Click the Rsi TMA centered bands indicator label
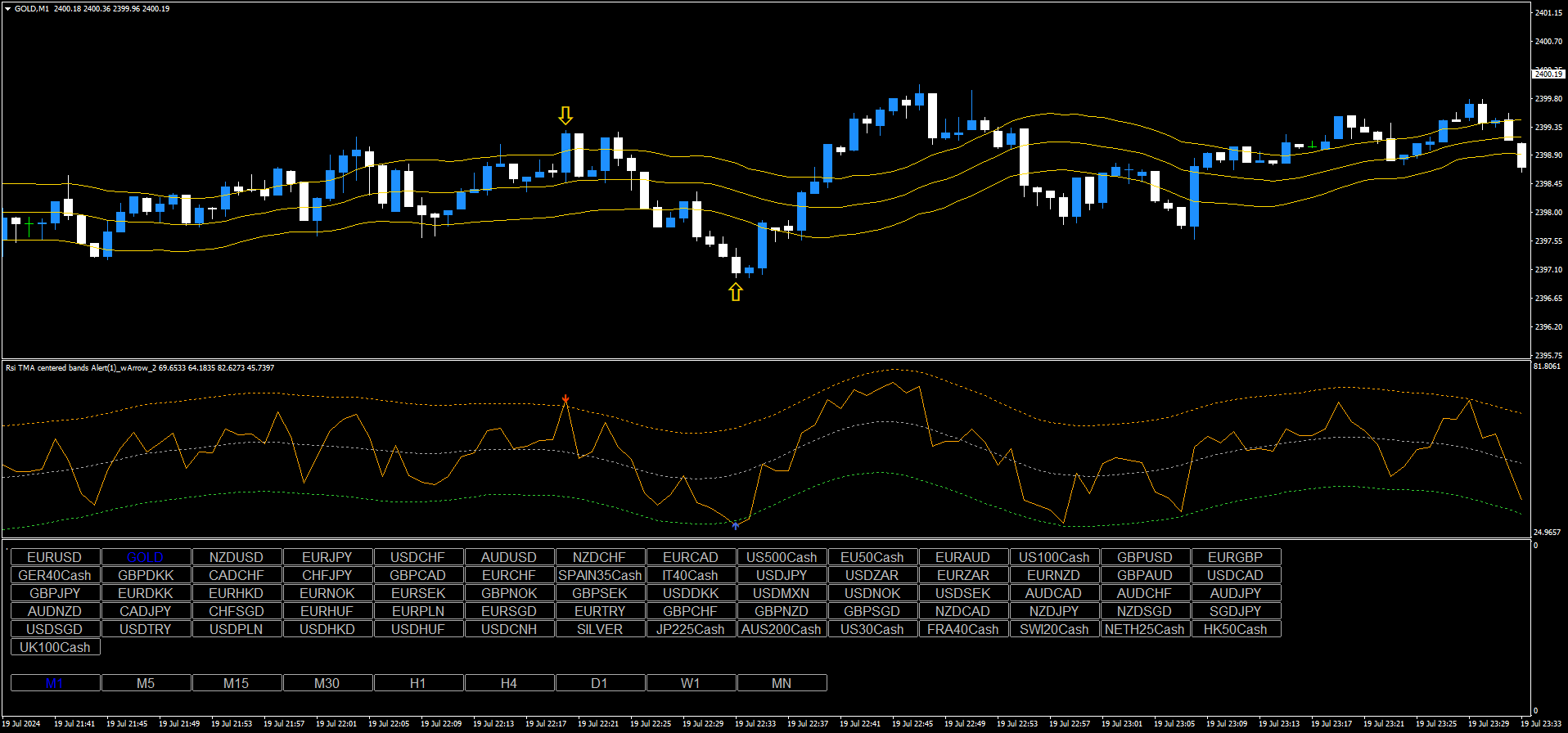The width and height of the screenshot is (1568, 733). [x=140, y=368]
